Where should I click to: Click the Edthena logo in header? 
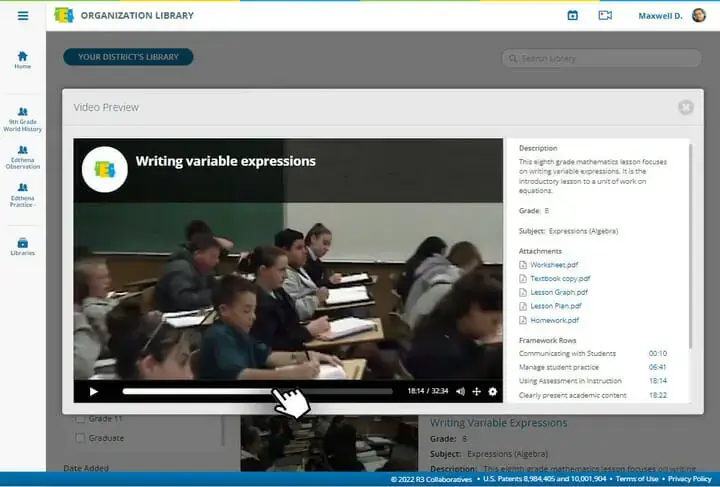[64, 15]
